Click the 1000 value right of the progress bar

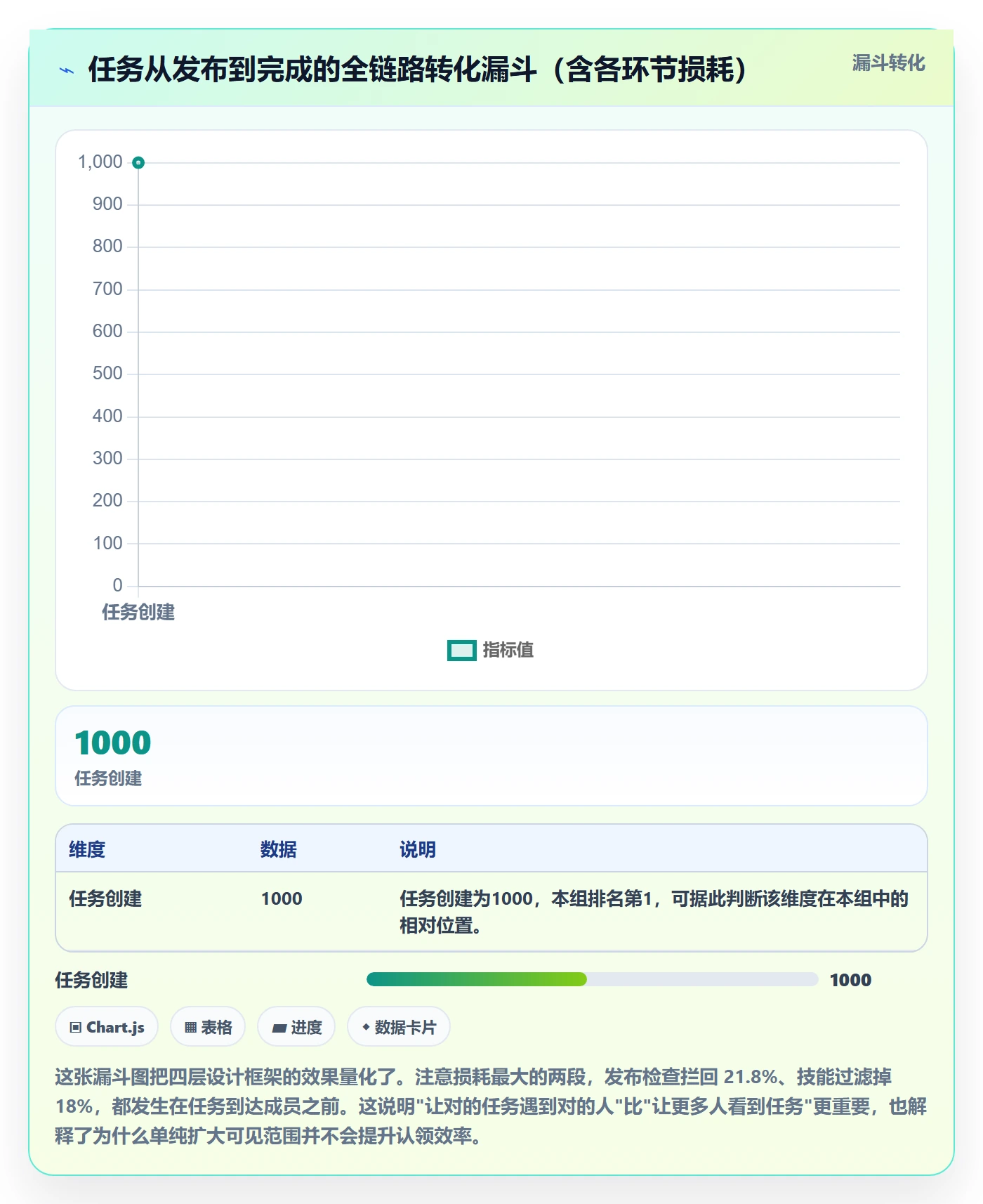(850, 980)
